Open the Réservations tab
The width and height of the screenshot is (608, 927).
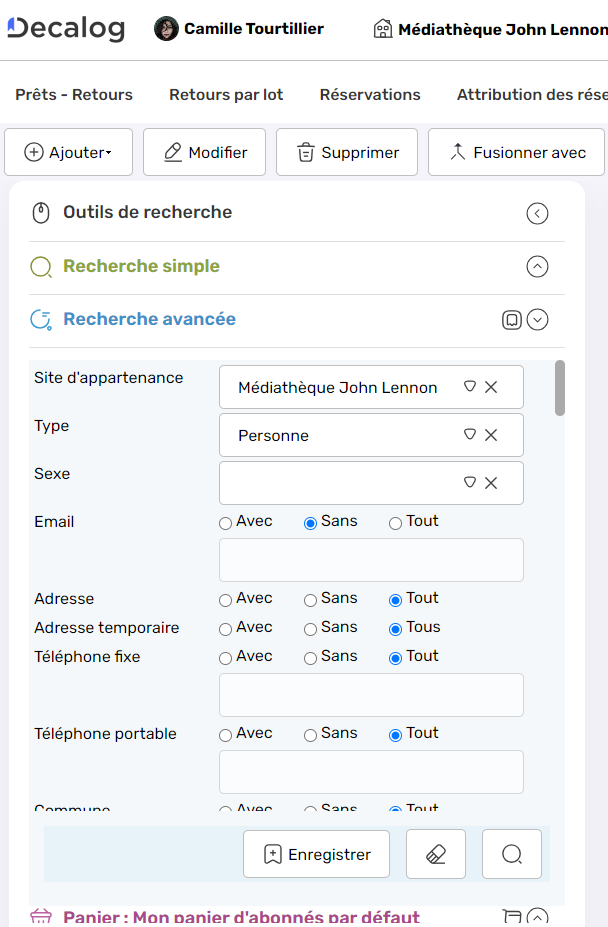(x=370, y=94)
